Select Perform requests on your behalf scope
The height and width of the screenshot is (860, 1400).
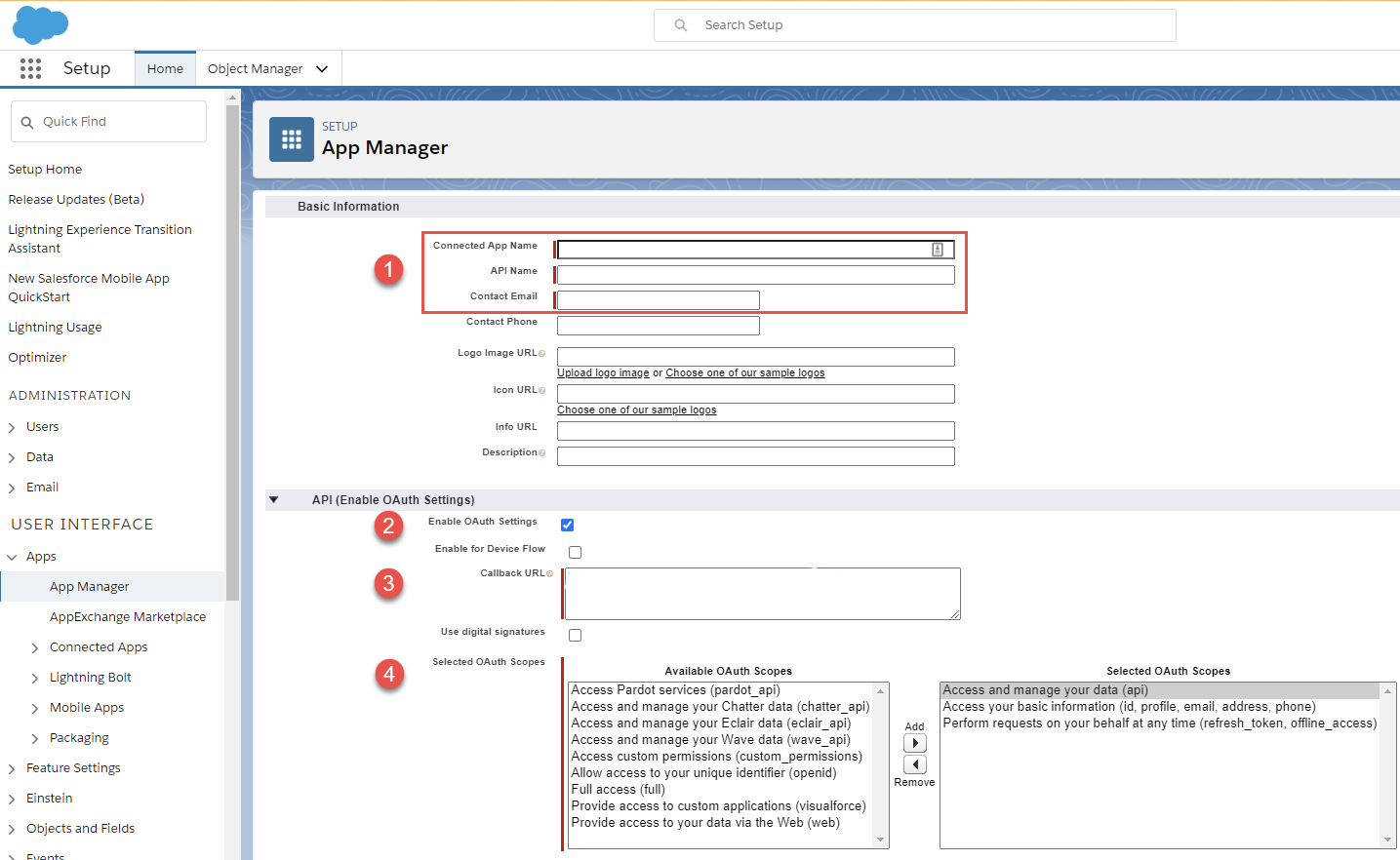[x=1159, y=723]
